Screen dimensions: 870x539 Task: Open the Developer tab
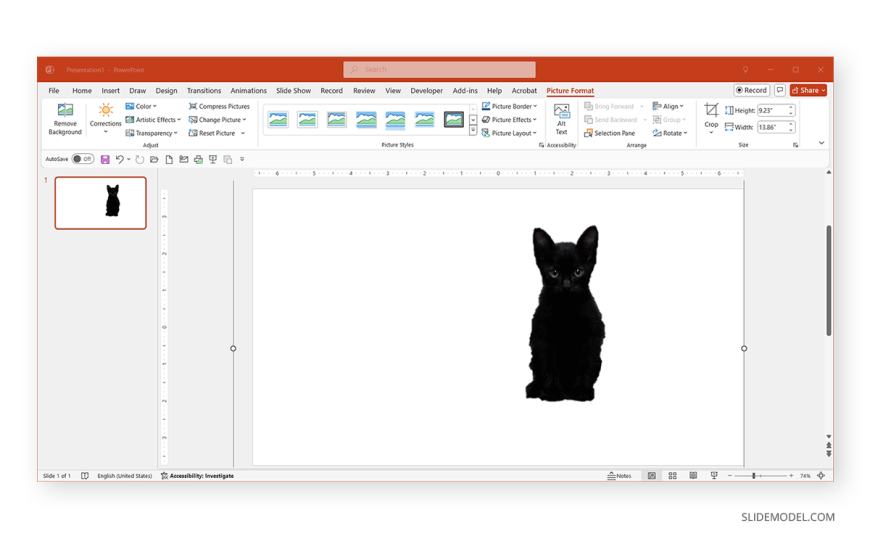[426, 90]
